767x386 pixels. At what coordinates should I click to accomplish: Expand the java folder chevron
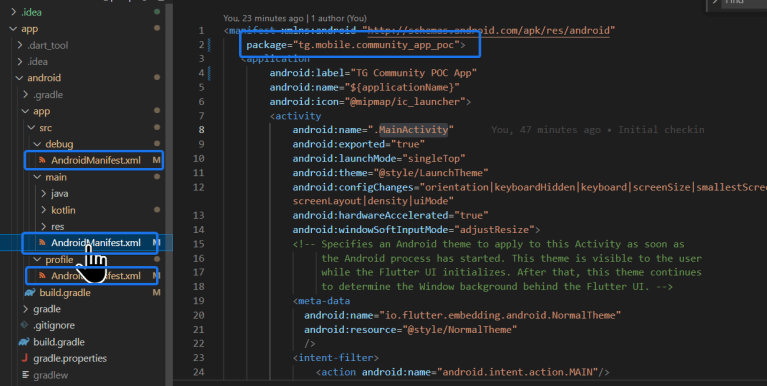coord(44,194)
